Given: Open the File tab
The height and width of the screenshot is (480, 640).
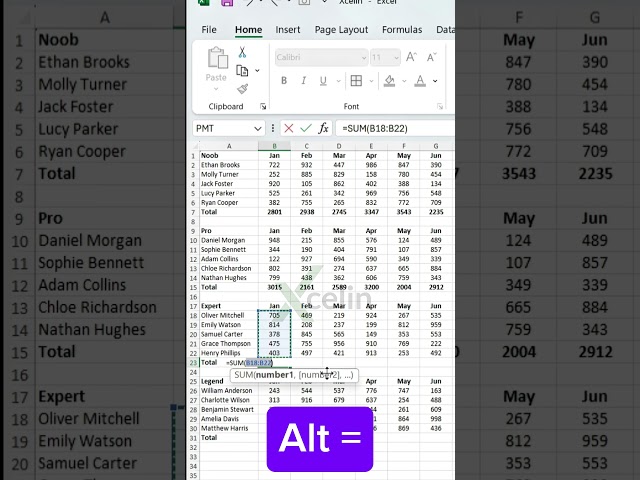Looking at the screenshot, I should (209, 30).
